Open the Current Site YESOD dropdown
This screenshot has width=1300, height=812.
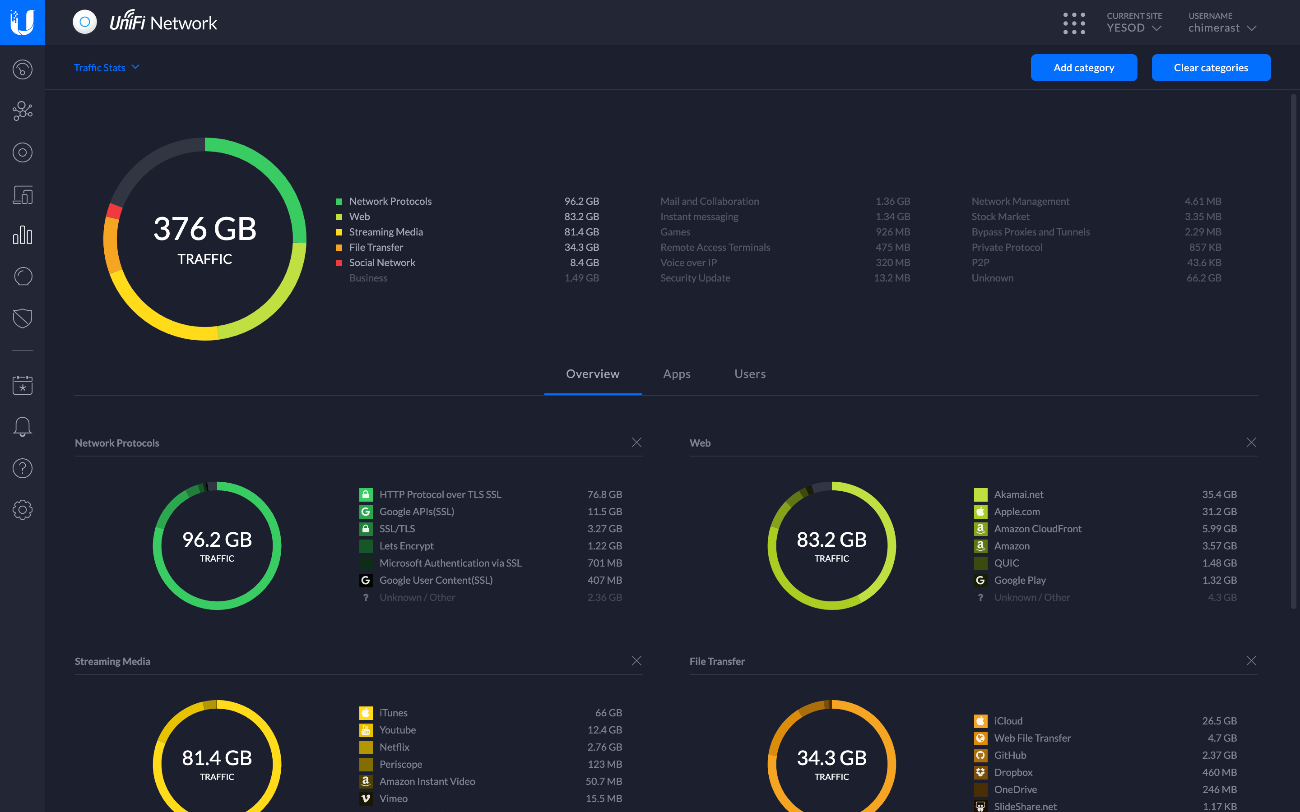(1134, 22)
